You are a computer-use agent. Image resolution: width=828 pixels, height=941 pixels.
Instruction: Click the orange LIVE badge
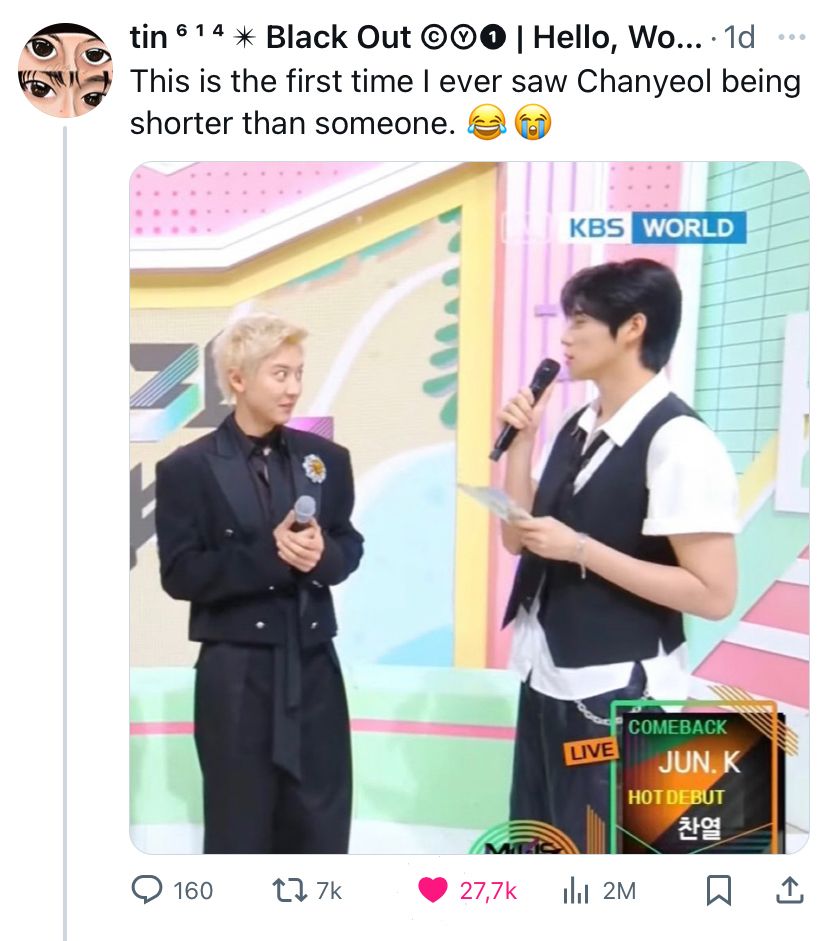pos(590,752)
